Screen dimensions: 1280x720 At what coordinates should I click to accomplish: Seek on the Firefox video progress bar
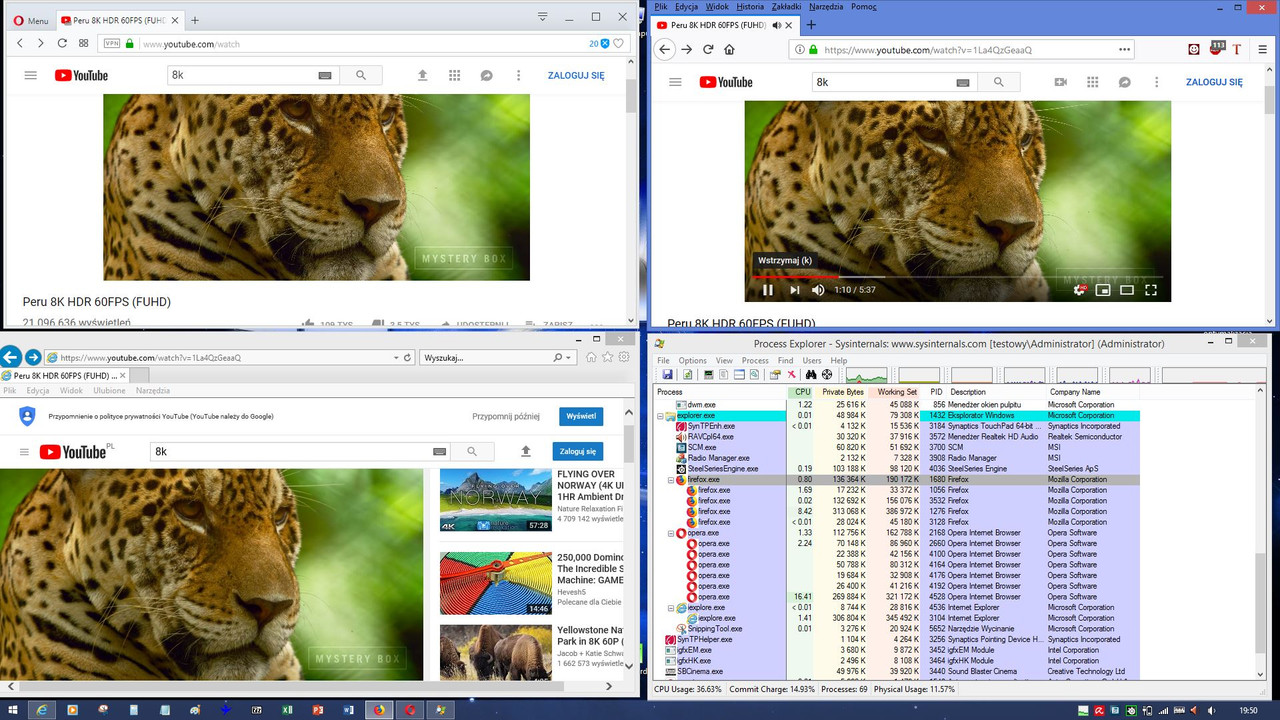(x=957, y=276)
